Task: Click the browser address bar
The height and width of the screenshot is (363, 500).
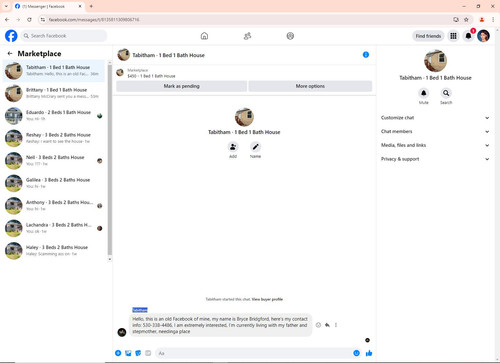Action: tap(248, 20)
